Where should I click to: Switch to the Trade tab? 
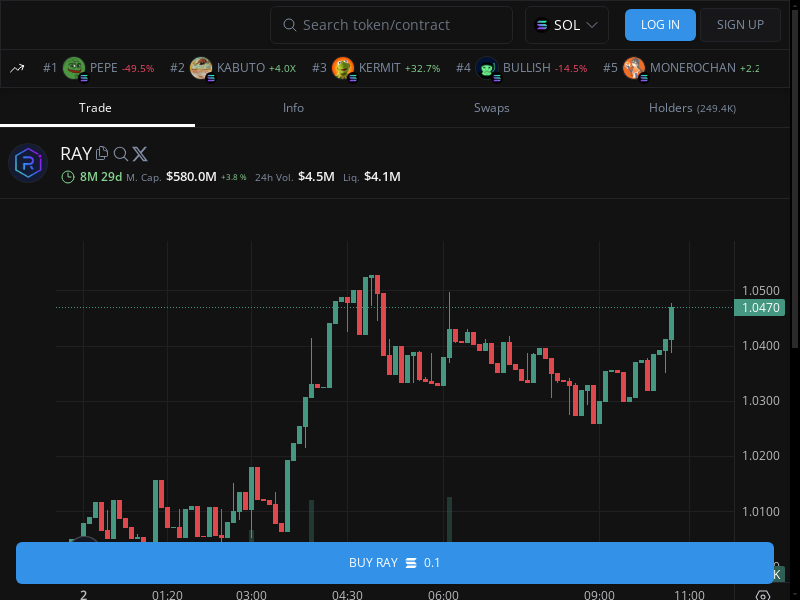[x=96, y=108]
